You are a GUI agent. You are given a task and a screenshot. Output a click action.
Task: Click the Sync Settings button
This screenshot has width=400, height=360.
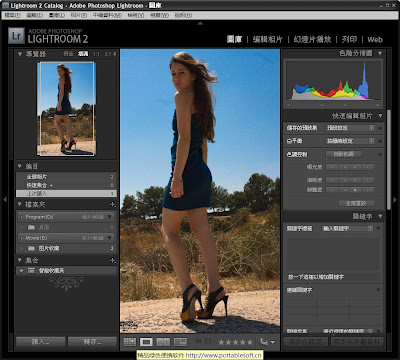(x=305, y=342)
